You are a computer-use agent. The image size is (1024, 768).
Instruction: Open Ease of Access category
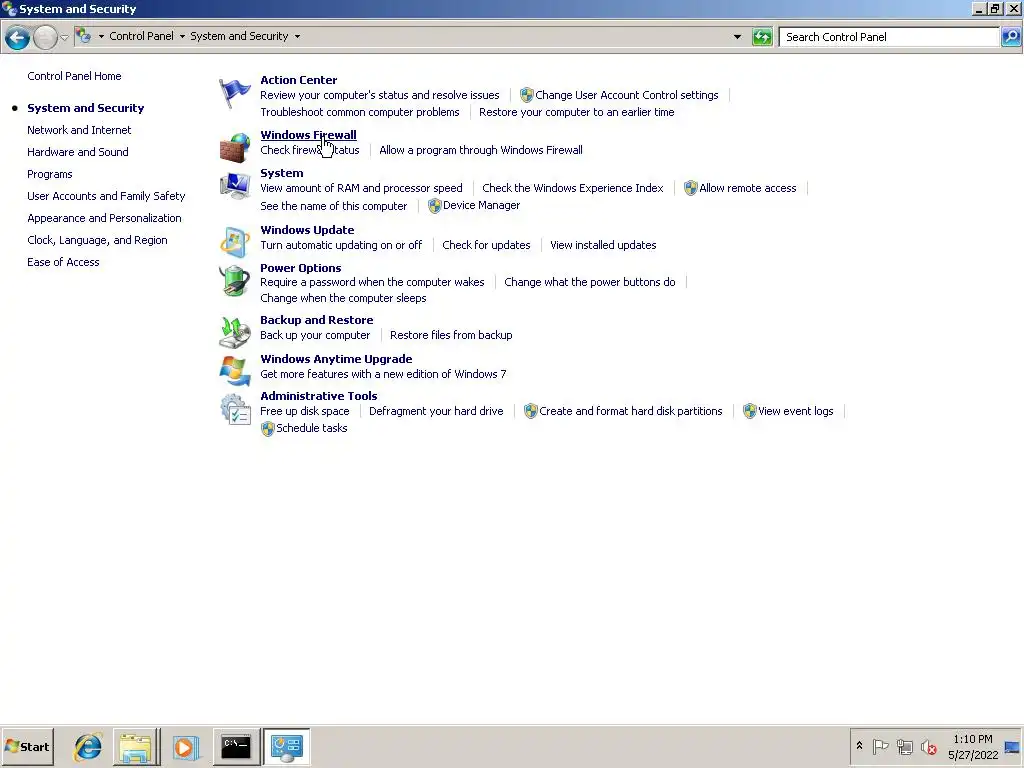tap(63, 262)
